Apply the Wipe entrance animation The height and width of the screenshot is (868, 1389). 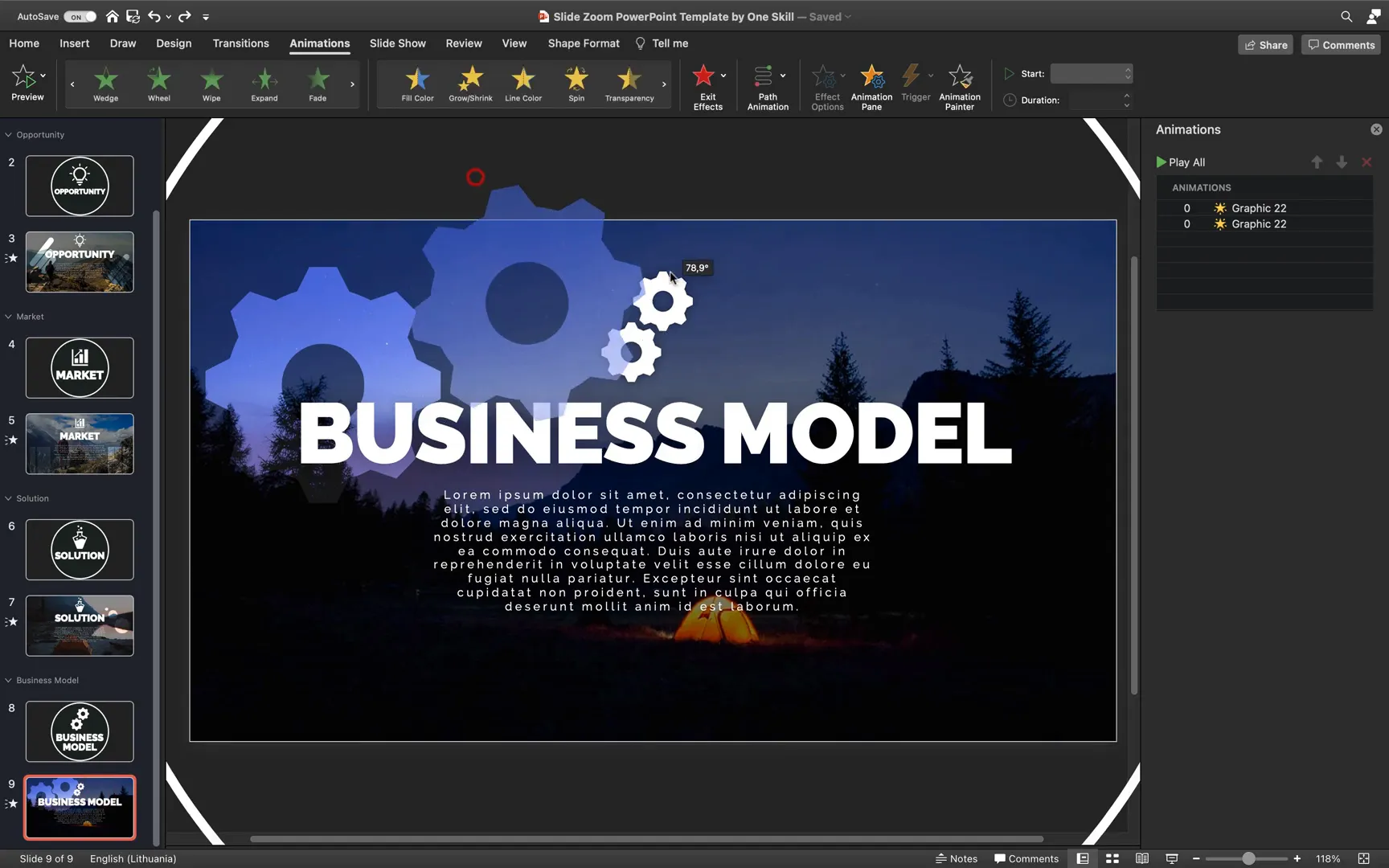211,84
